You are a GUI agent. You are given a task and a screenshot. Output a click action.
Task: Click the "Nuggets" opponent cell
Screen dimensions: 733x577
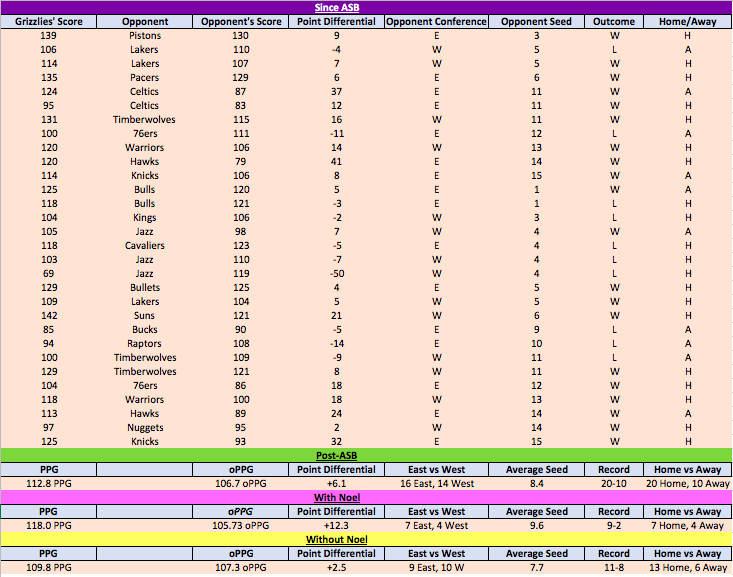[x=145, y=428]
